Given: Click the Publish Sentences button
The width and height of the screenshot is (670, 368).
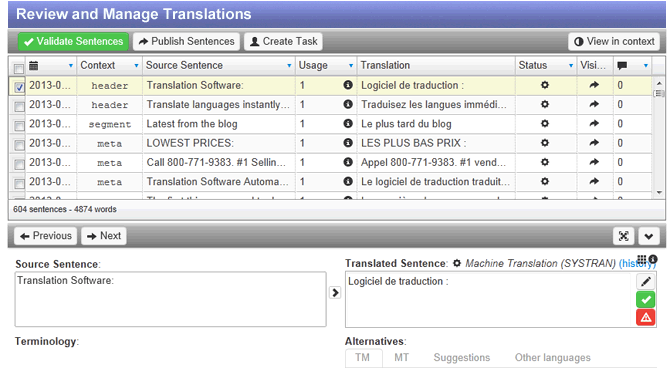Looking at the screenshot, I should click(186, 41).
